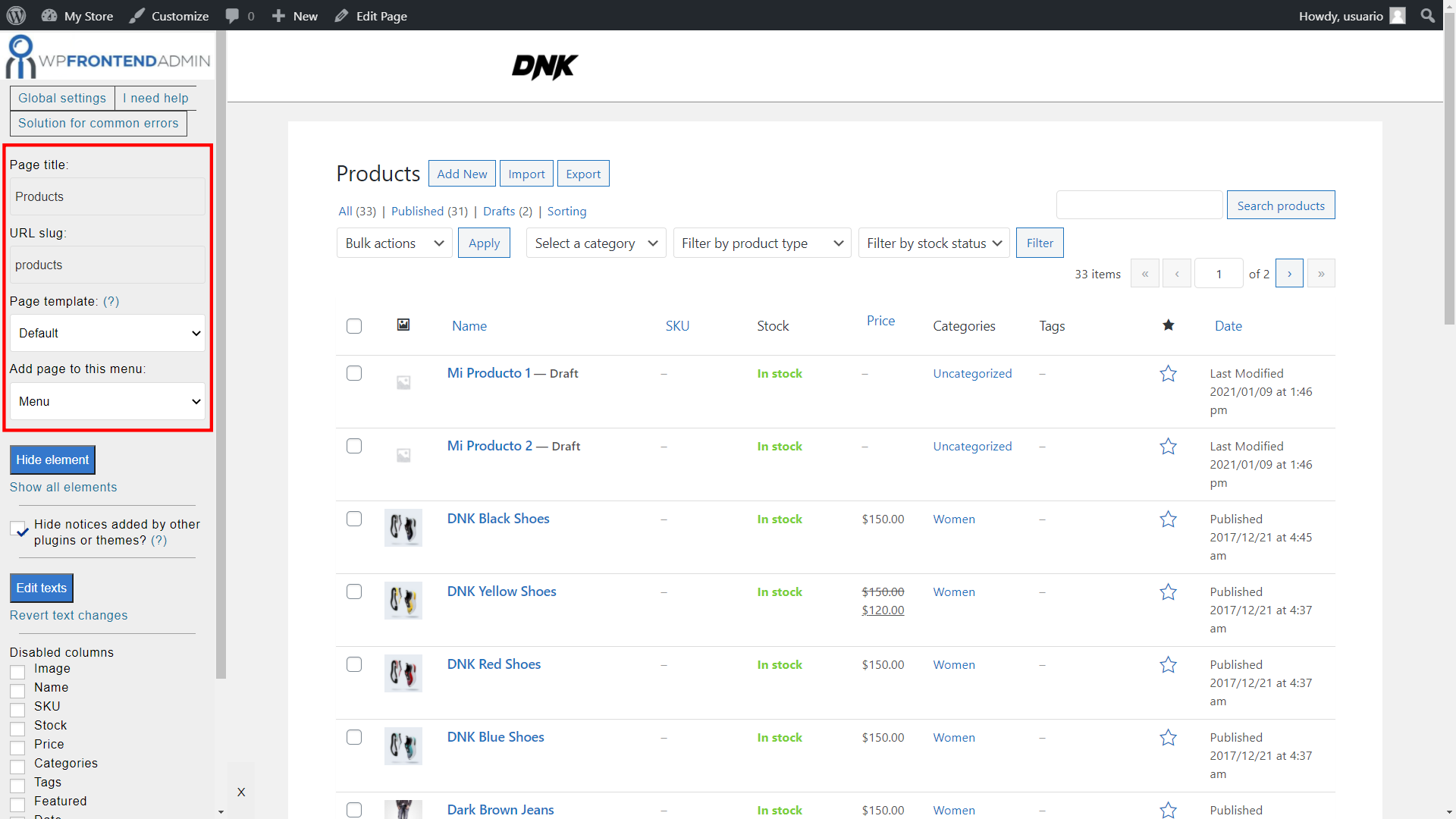The height and width of the screenshot is (819, 1456).
Task: Click the Import button
Action: [x=526, y=174]
